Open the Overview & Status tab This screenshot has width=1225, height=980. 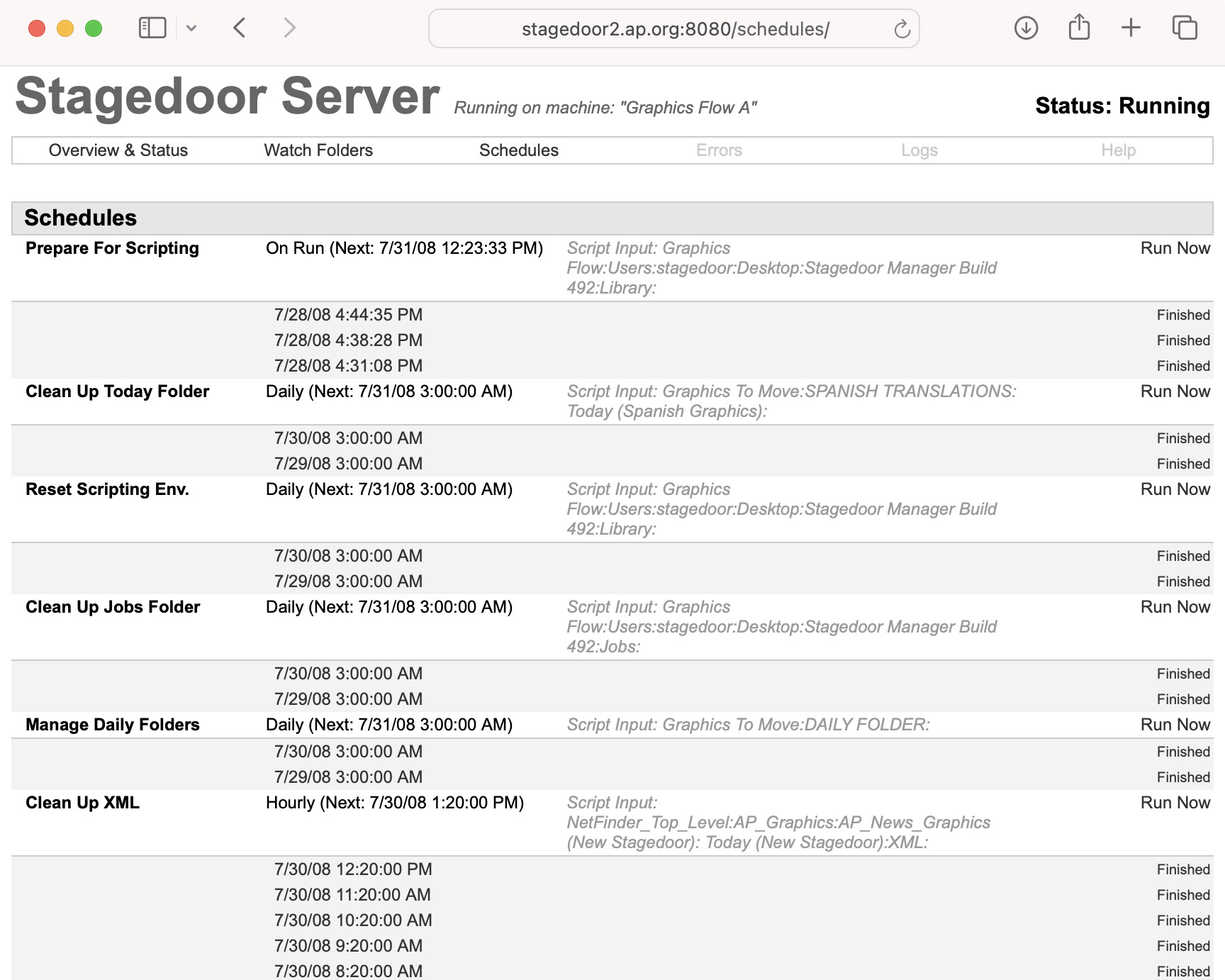[x=118, y=150]
